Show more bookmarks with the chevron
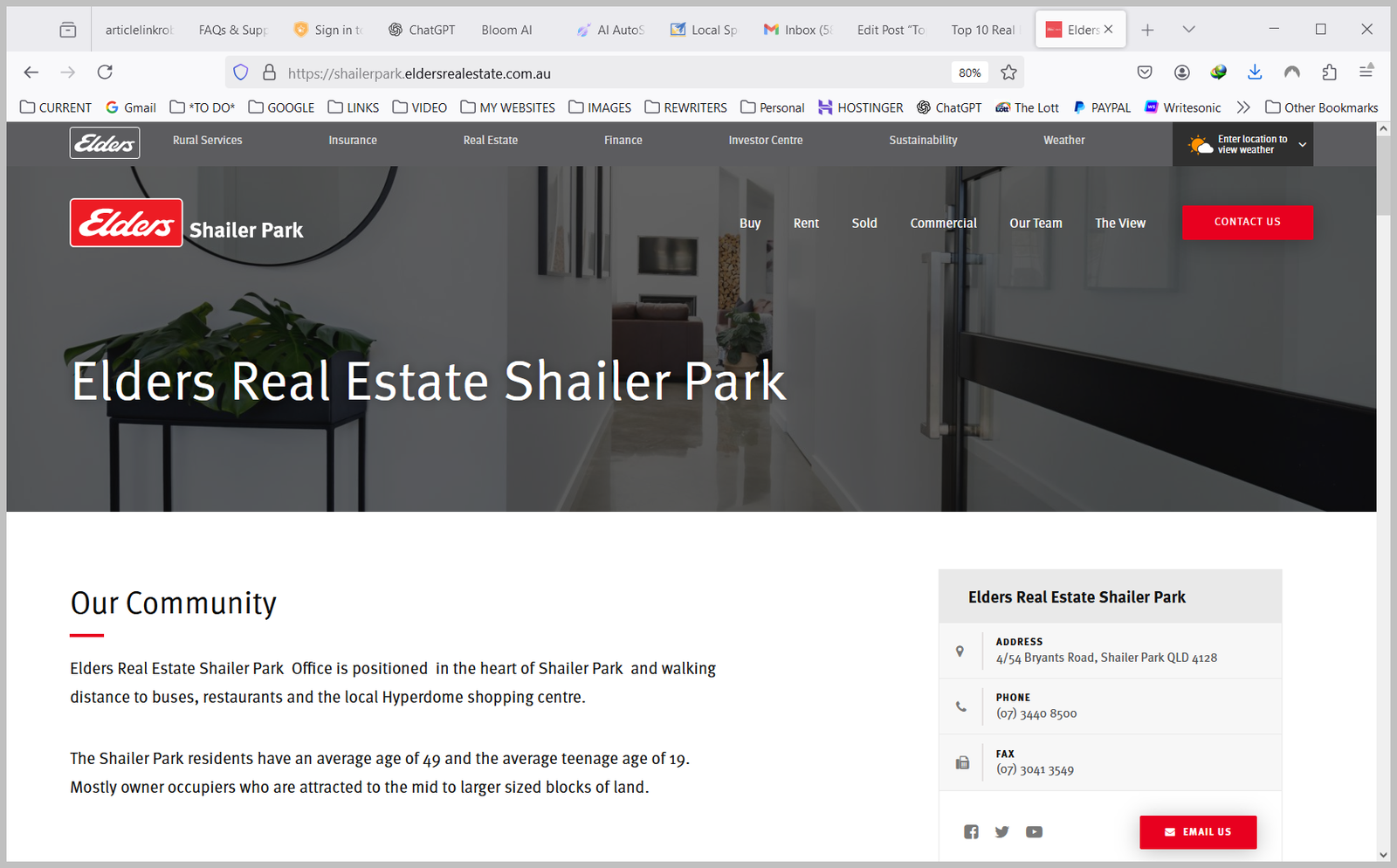 tap(1243, 107)
